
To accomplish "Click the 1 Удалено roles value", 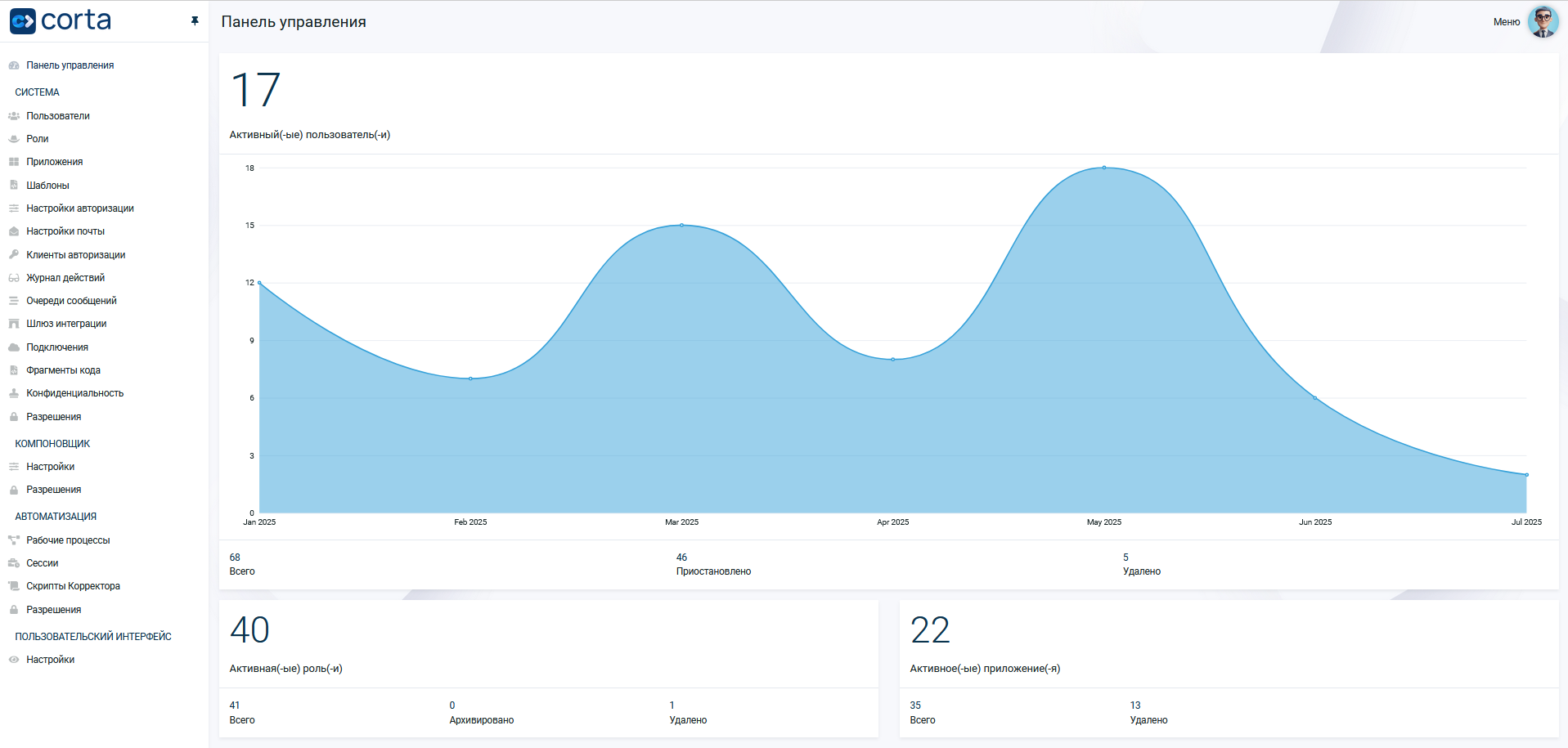I will 672,705.
